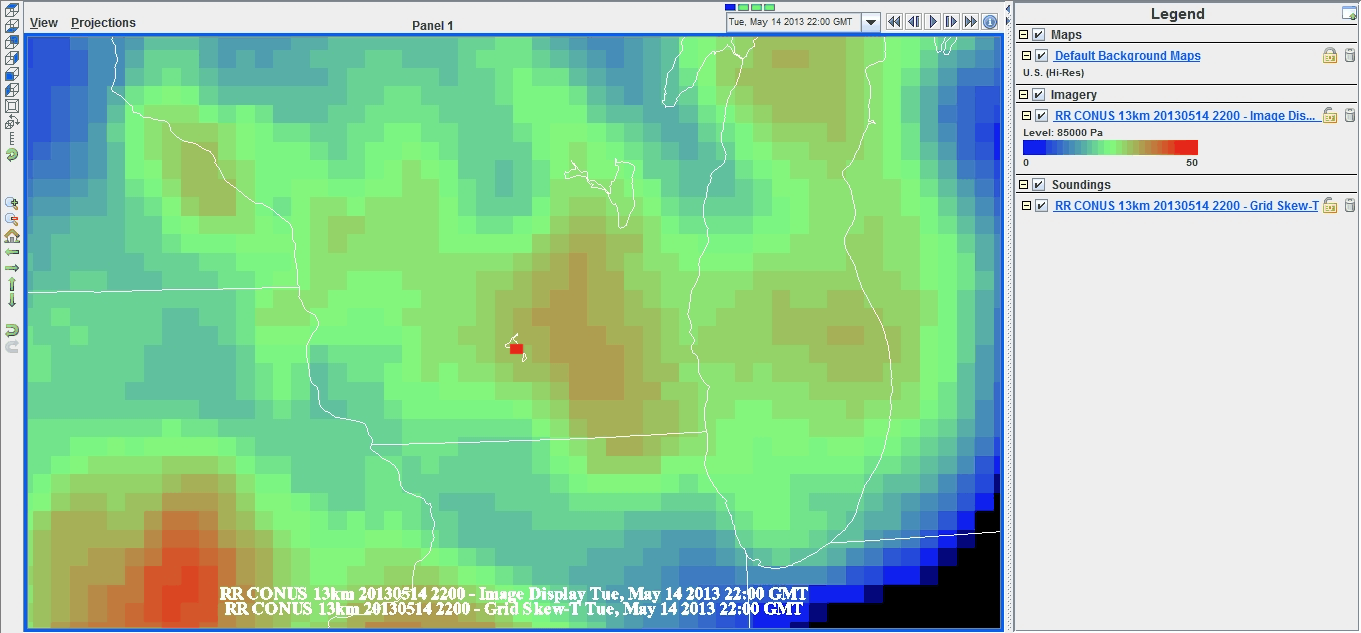Open the animation time dropdown

tap(869, 22)
